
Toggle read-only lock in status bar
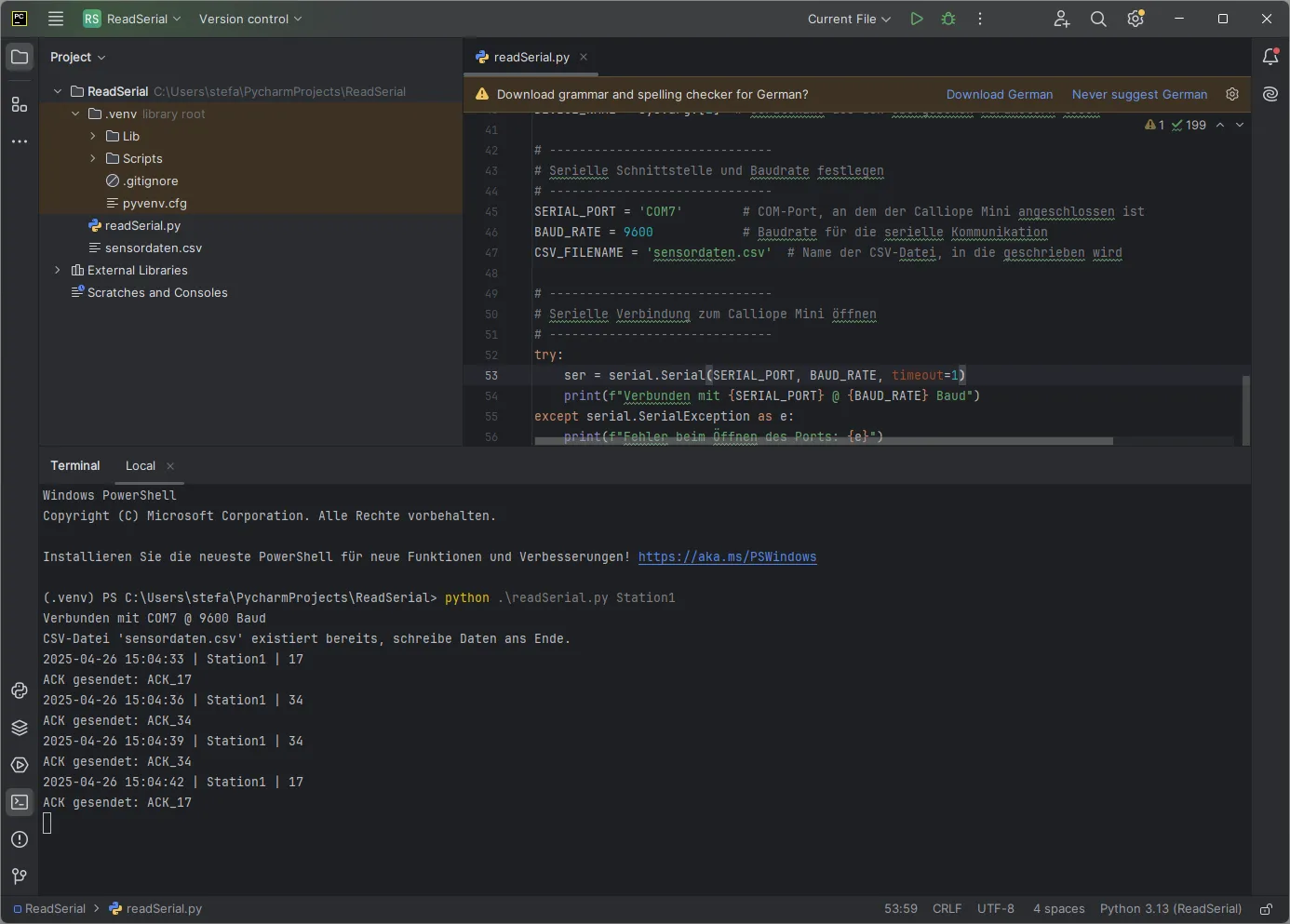click(1266, 909)
